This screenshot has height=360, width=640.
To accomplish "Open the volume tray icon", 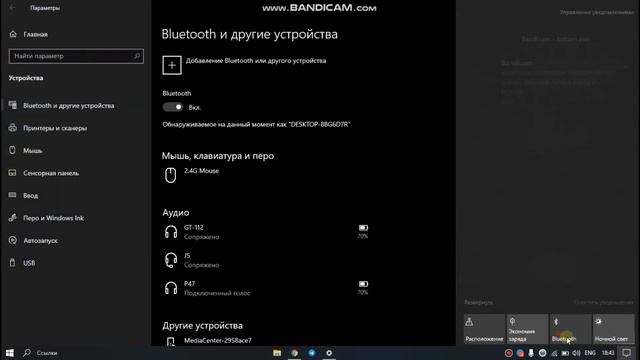I will (576, 353).
